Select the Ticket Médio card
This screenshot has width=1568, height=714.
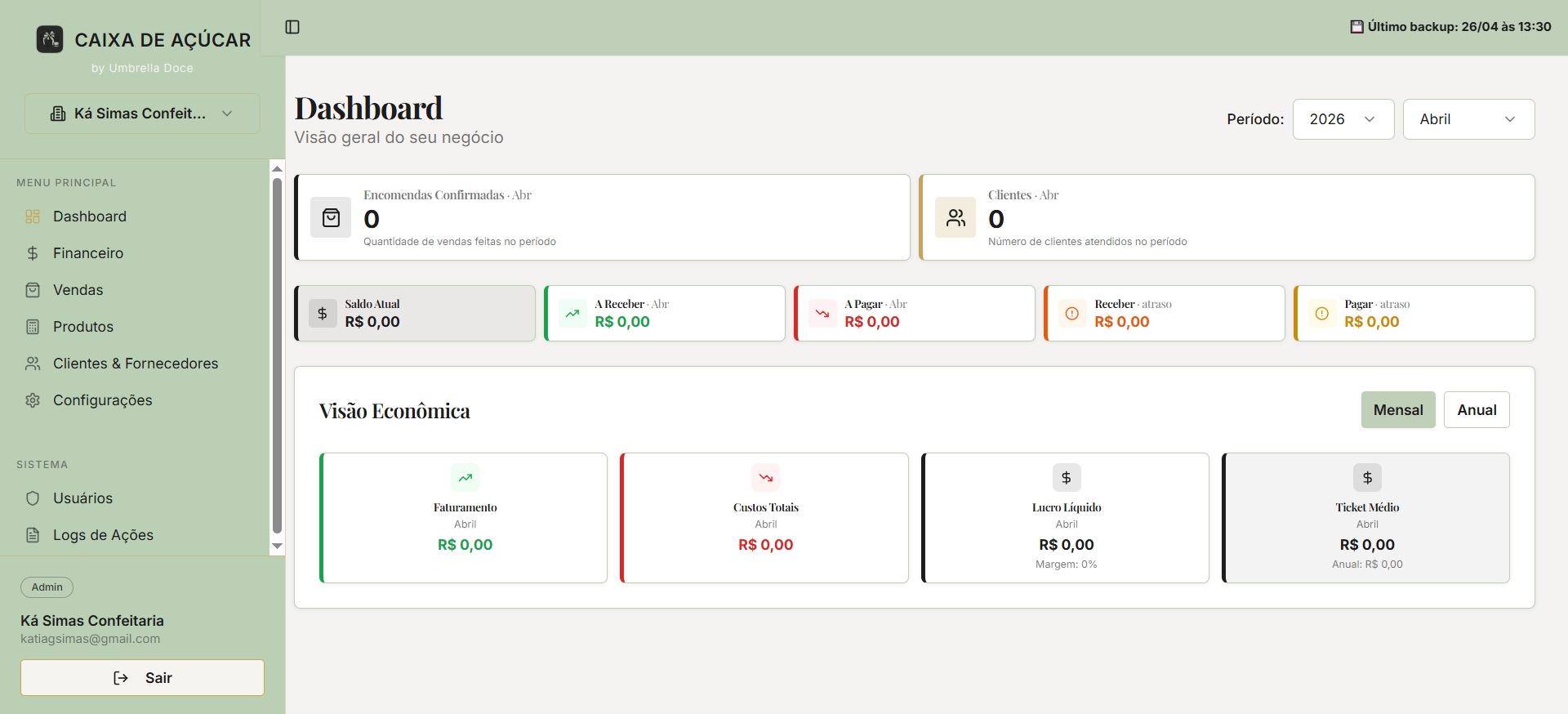(1366, 518)
